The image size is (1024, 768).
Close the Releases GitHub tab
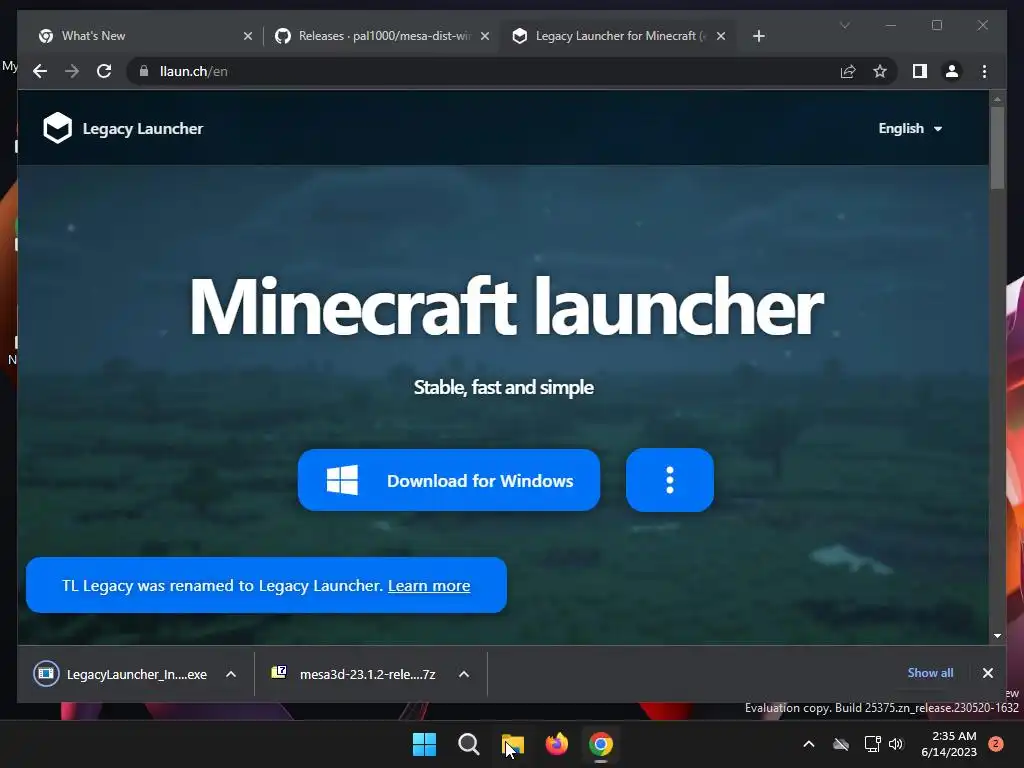coord(485,36)
